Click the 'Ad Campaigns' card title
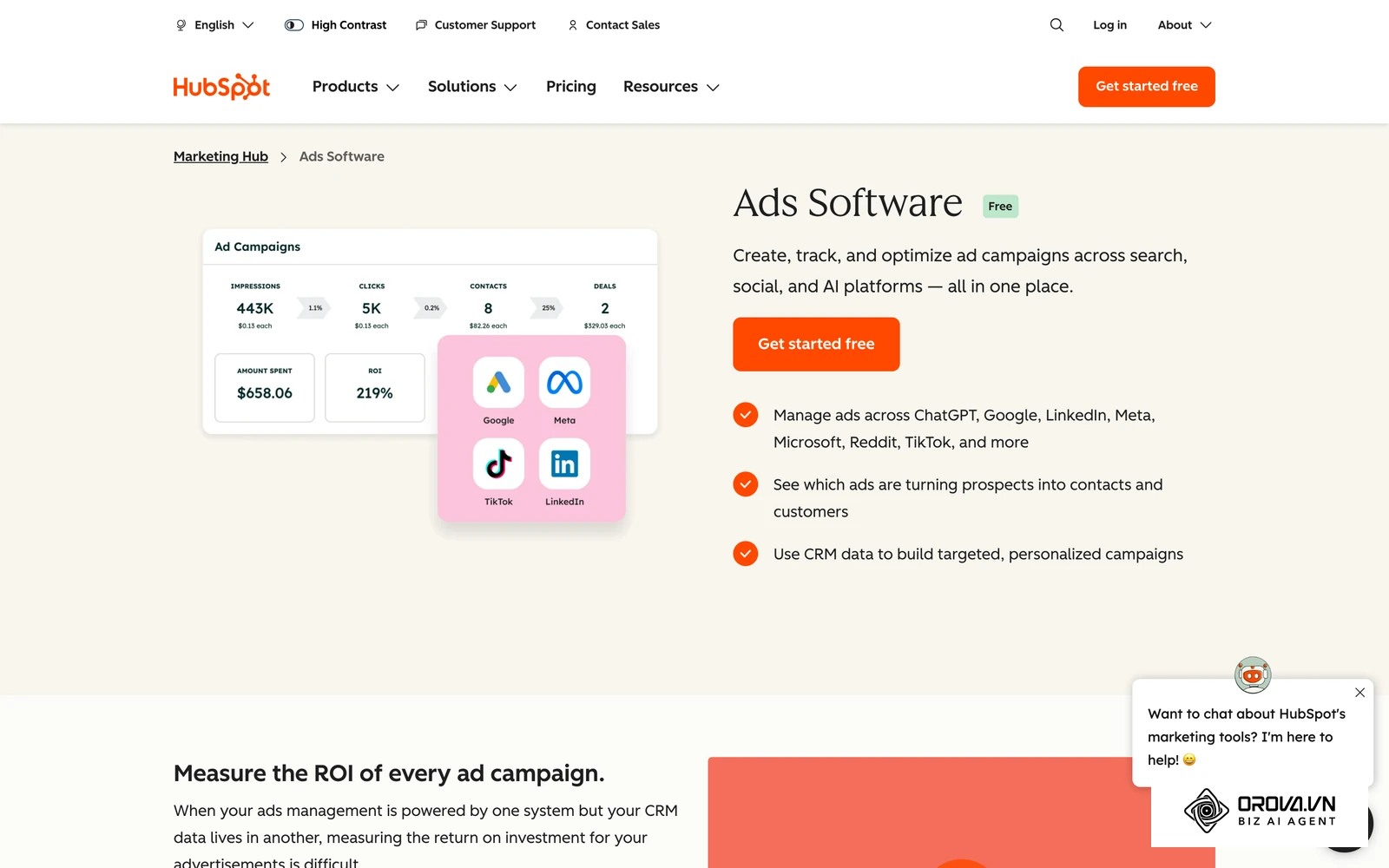This screenshot has width=1389, height=868. tap(258, 247)
